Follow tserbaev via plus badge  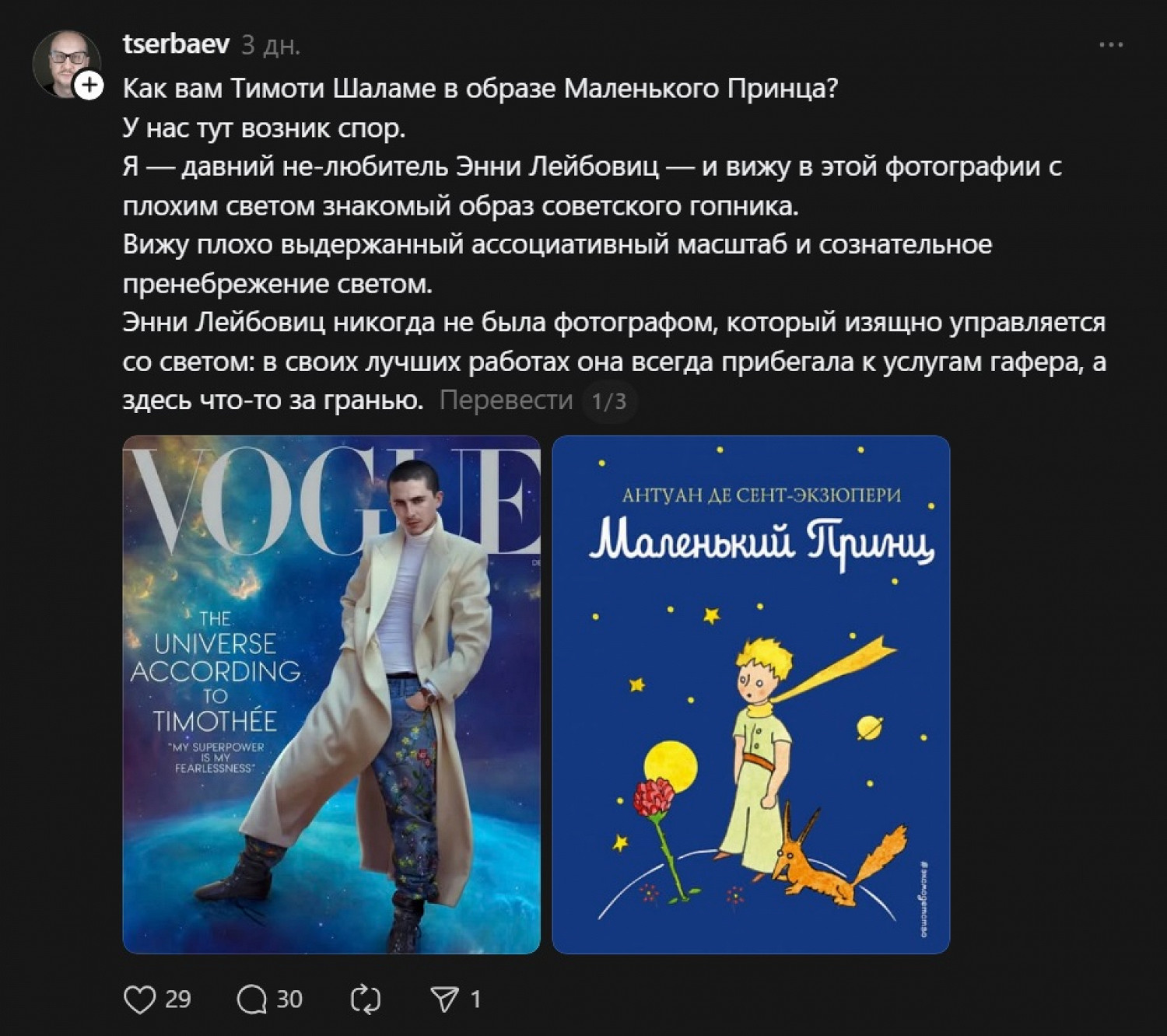(x=90, y=85)
